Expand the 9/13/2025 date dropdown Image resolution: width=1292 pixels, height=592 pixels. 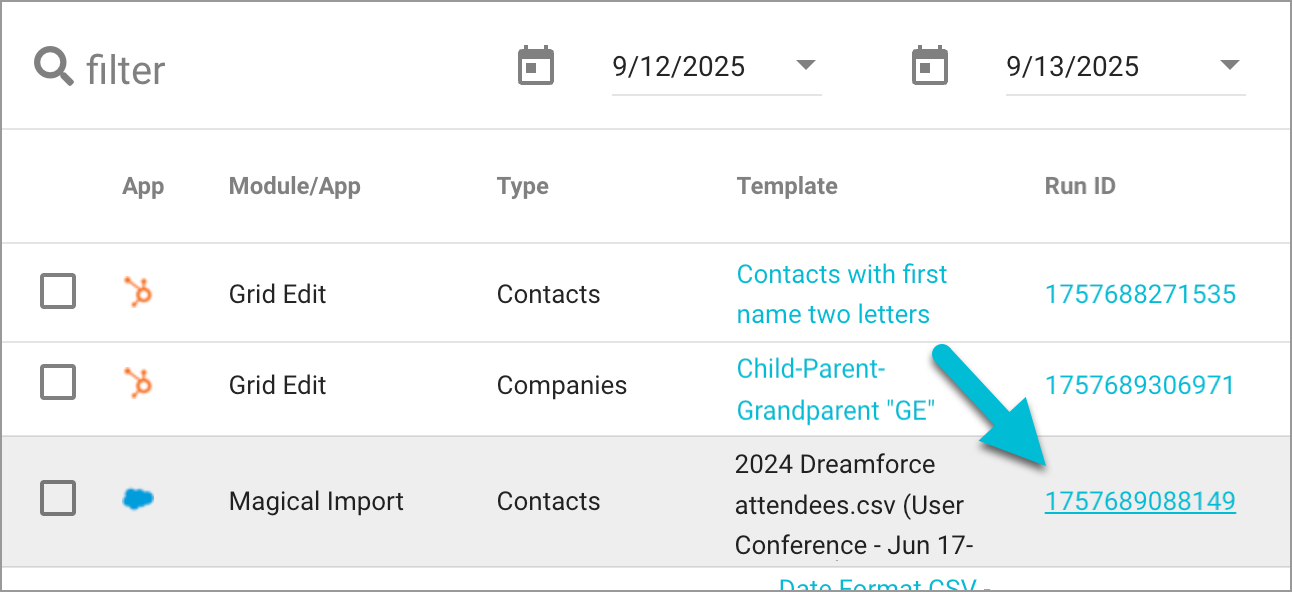pyautogui.click(x=1230, y=66)
